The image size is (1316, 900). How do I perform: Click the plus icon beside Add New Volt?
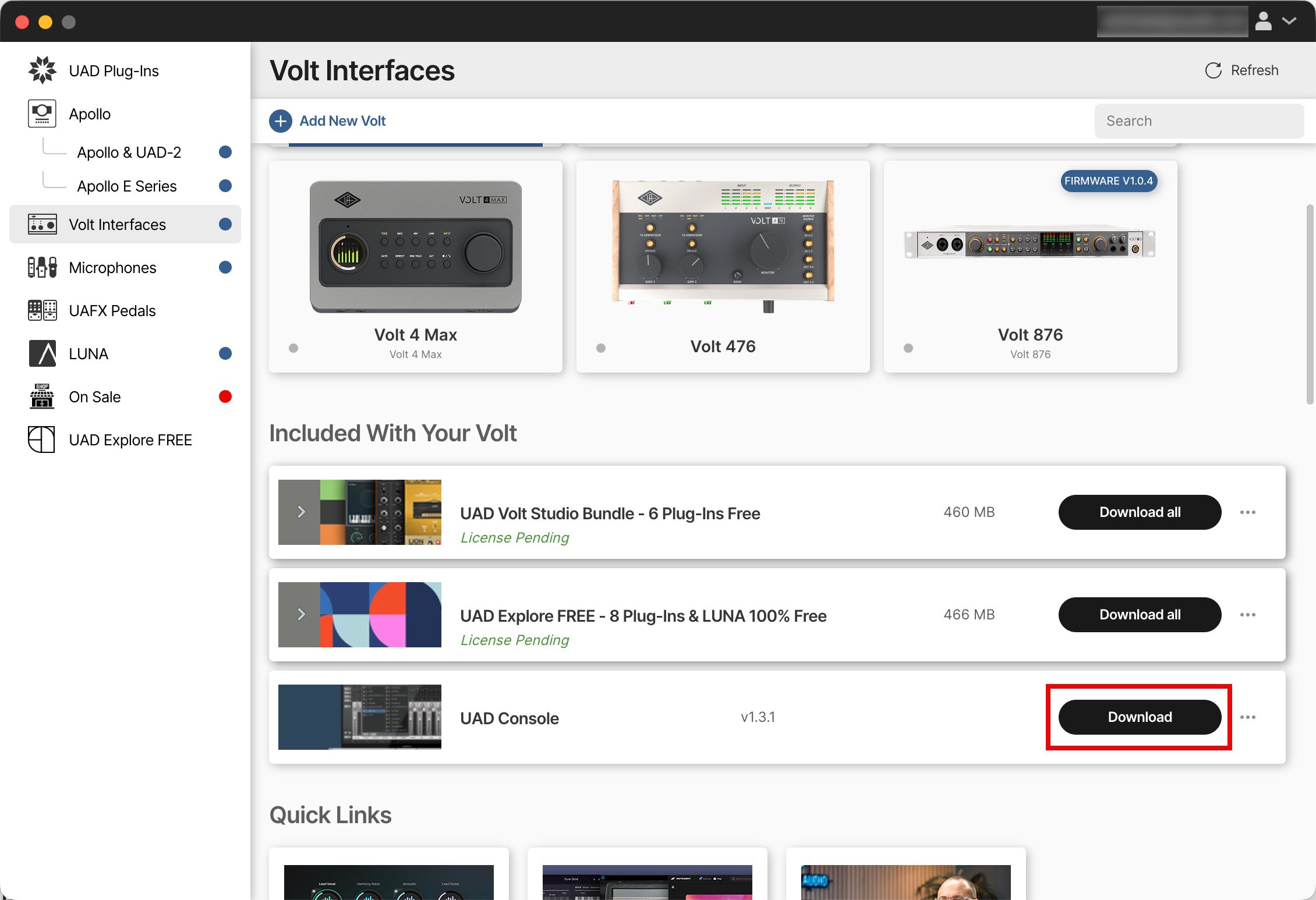pos(281,121)
